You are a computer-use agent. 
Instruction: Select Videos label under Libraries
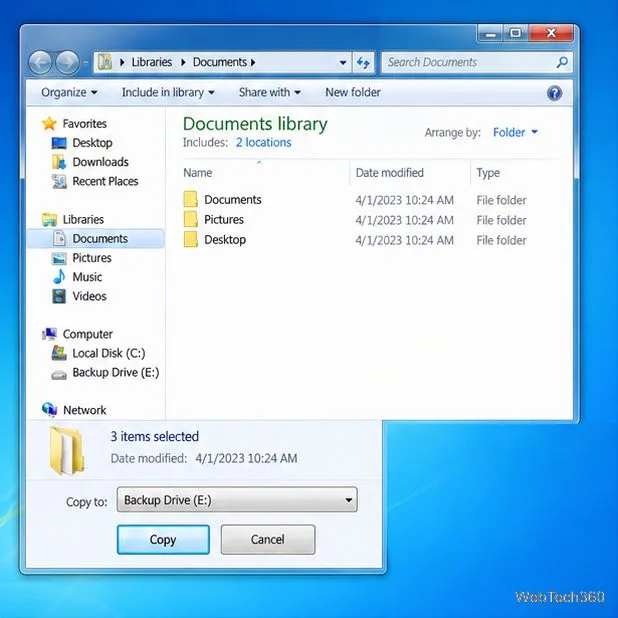[x=89, y=296]
